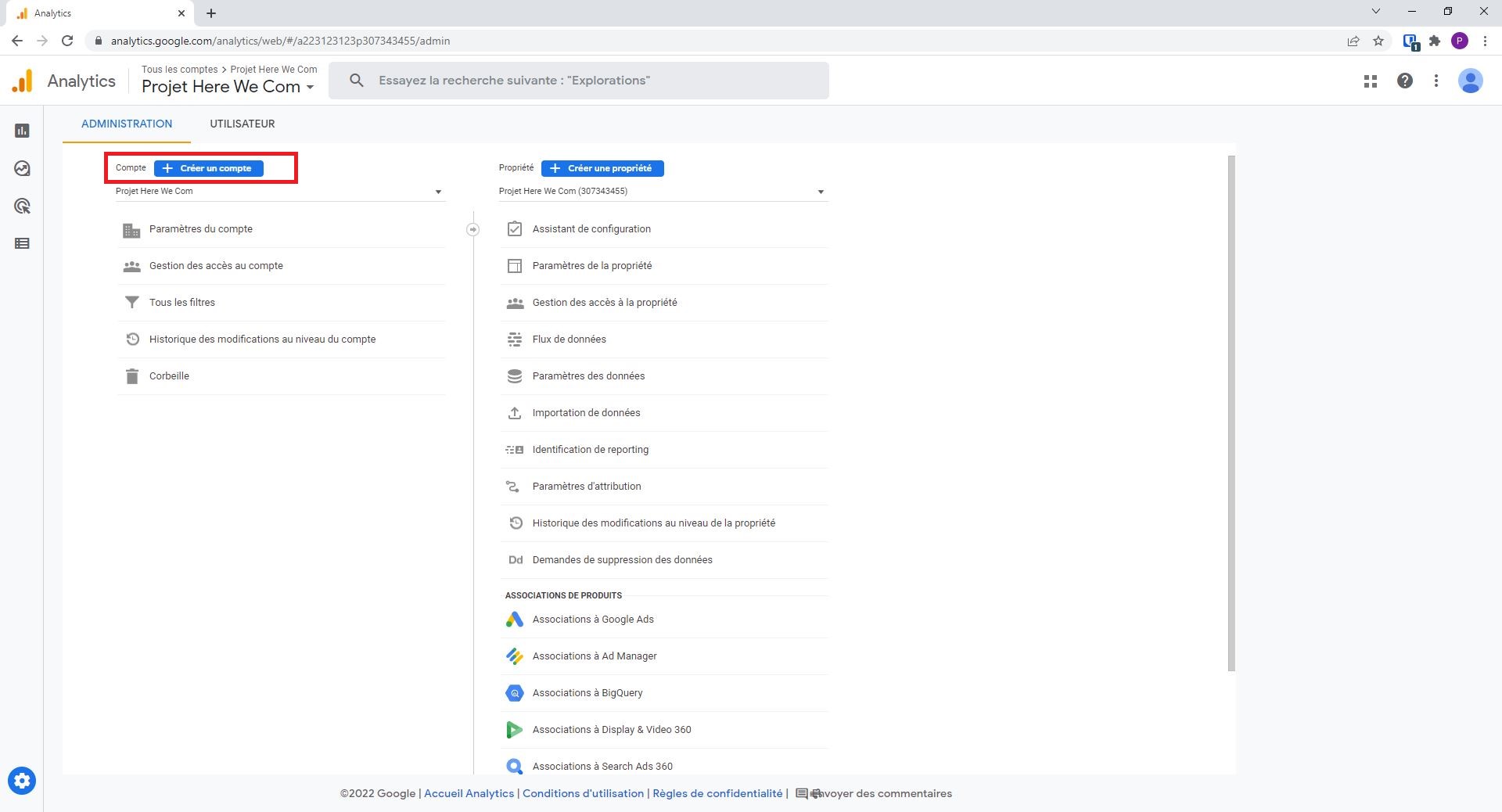The width and height of the screenshot is (1502, 812).
Task: Click the Gestion des accès au compte people icon
Action: (x=131, y=267)
